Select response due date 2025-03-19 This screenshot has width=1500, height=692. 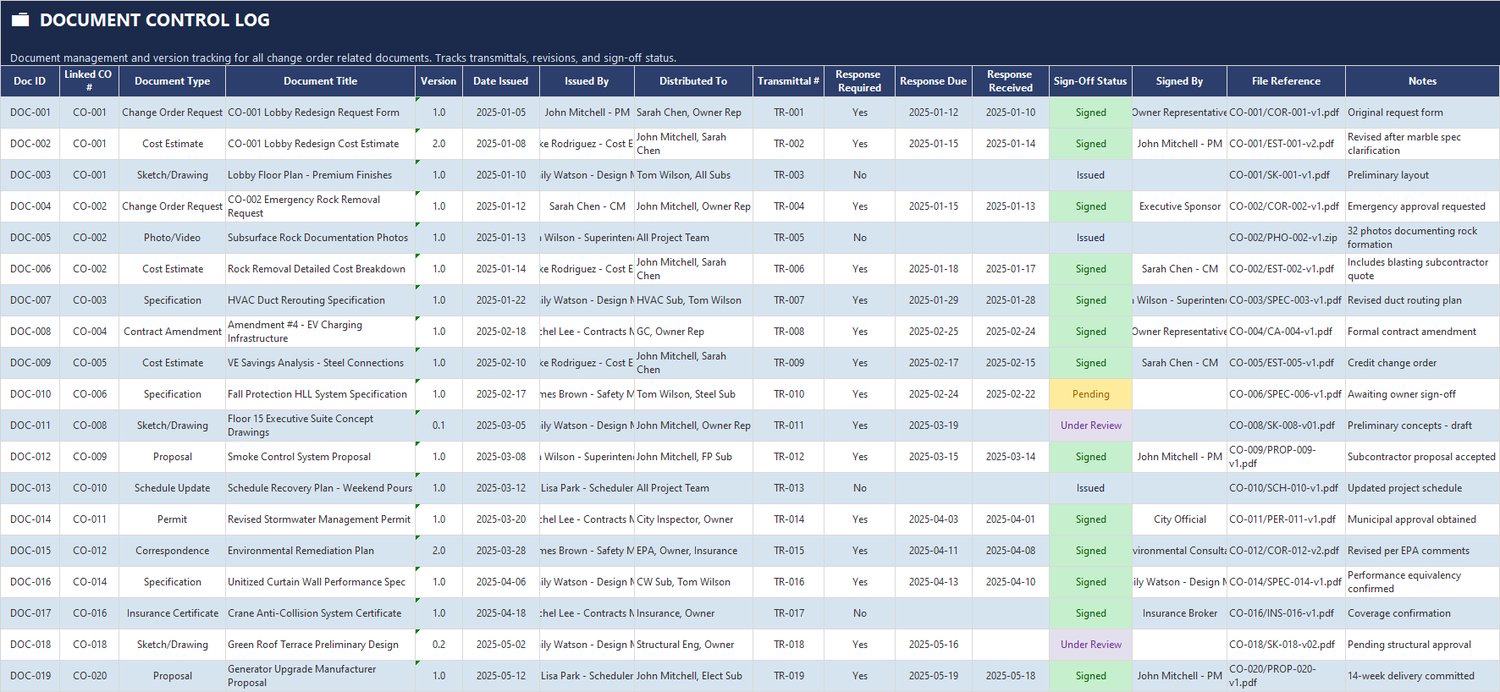pos(933,425)
